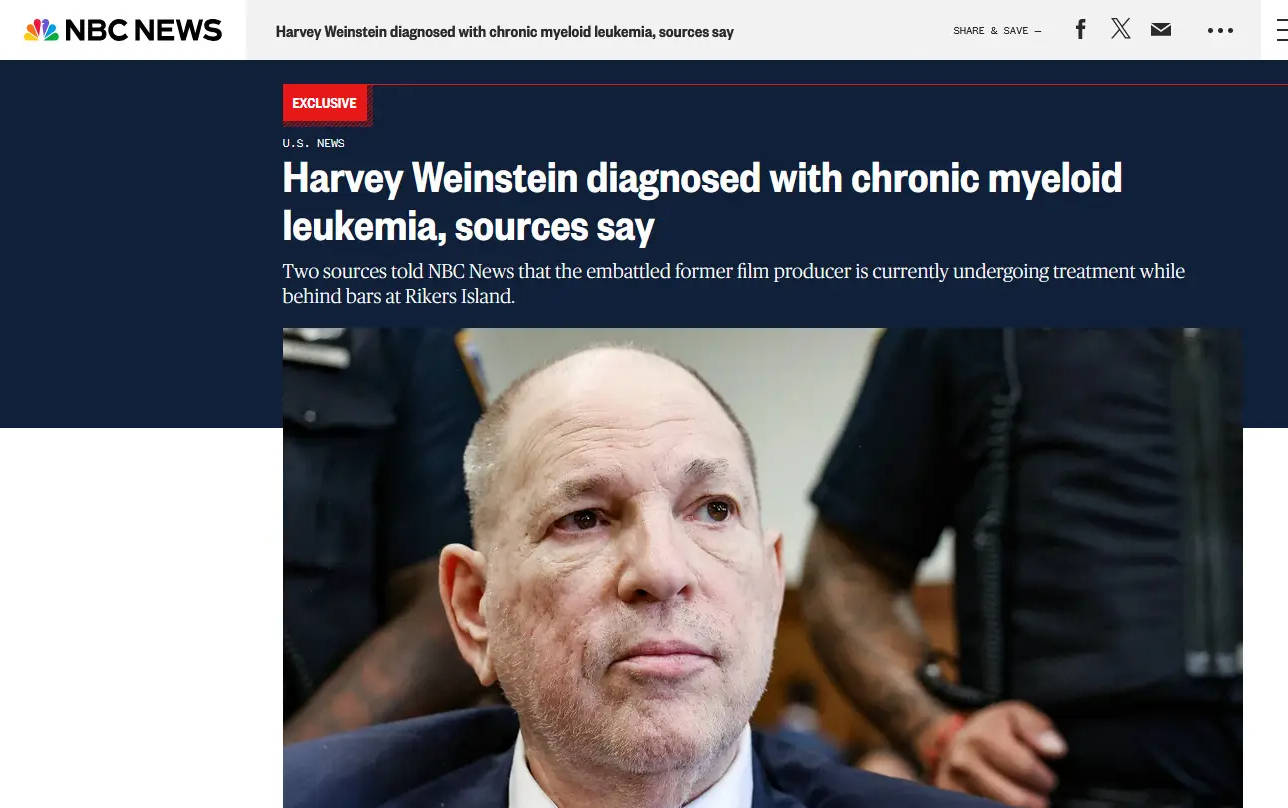The height and width of the screenshot is (808, 1288).
Task: Collapse the share options with the dash
Action: (x=1038, y=31)
